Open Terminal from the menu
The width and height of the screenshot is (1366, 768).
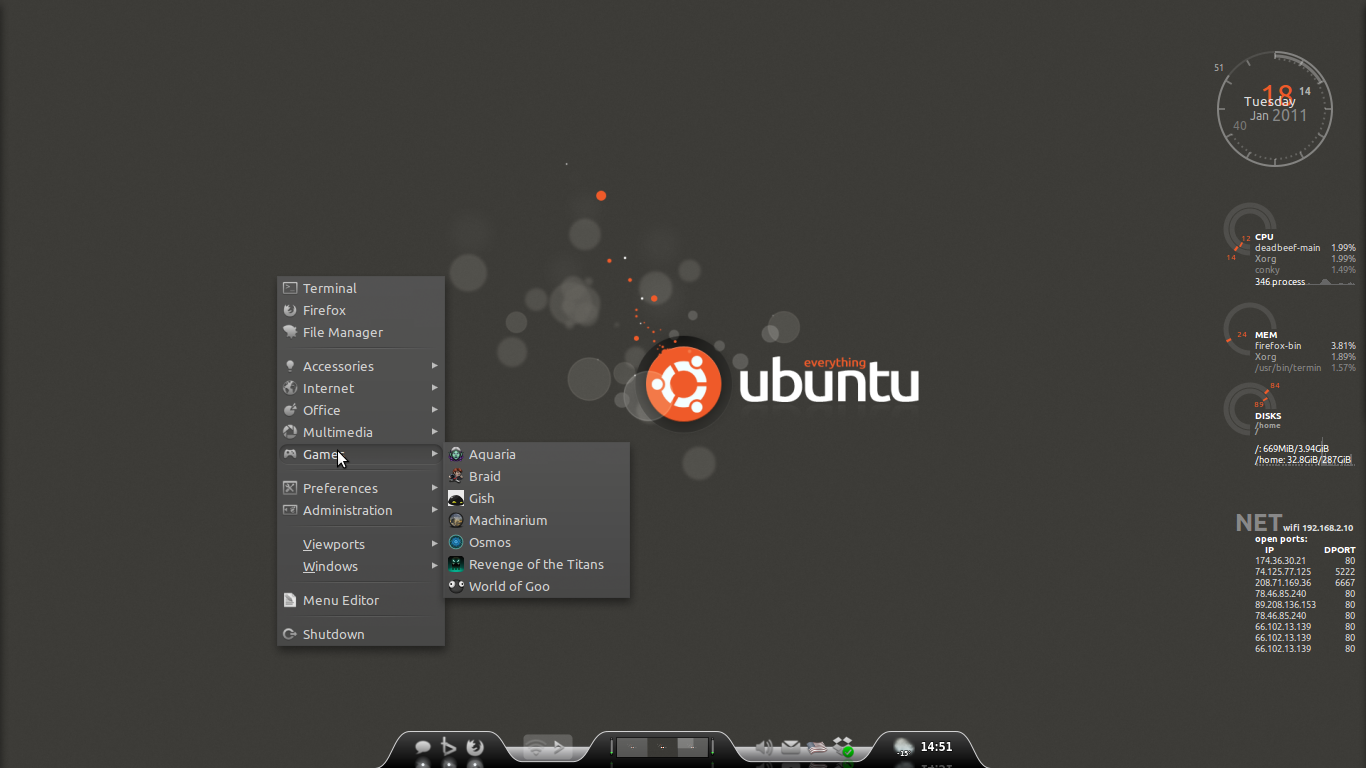point(361,288)
